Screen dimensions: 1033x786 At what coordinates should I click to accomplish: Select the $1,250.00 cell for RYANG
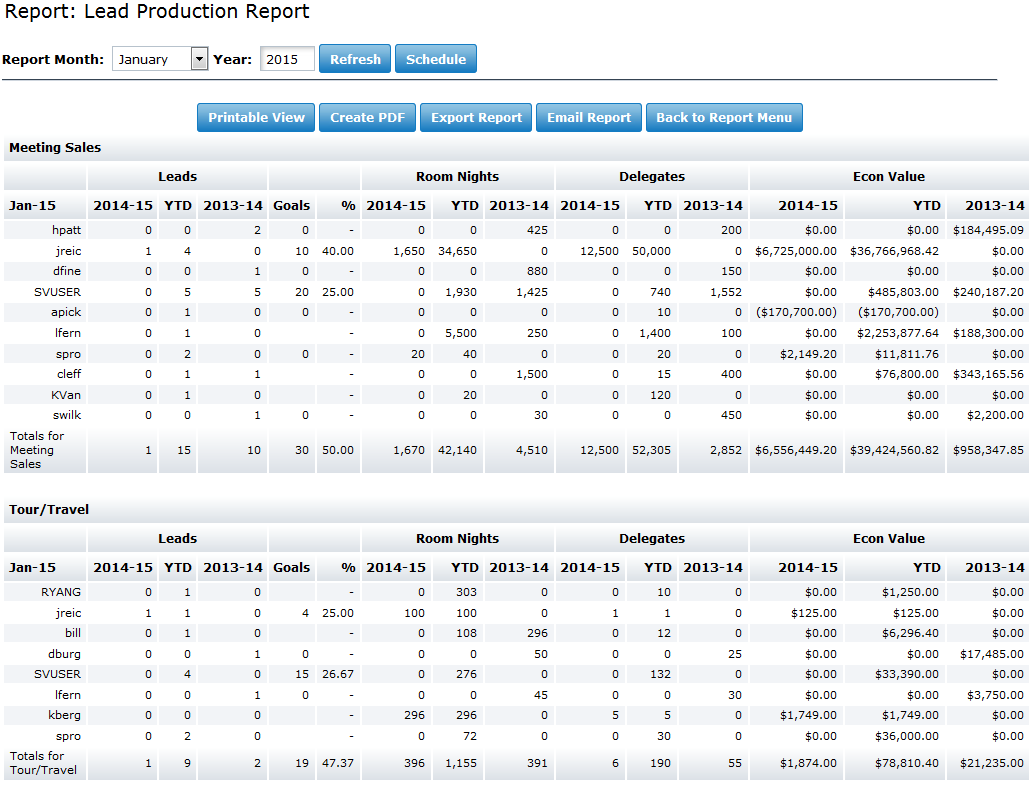[x=910, y=592]
